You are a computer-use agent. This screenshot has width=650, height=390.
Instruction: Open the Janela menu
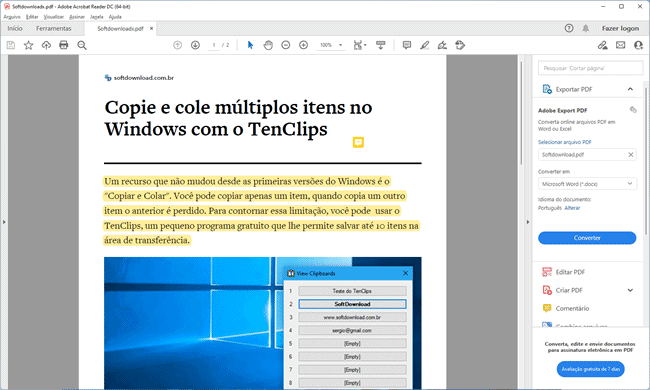97,17
